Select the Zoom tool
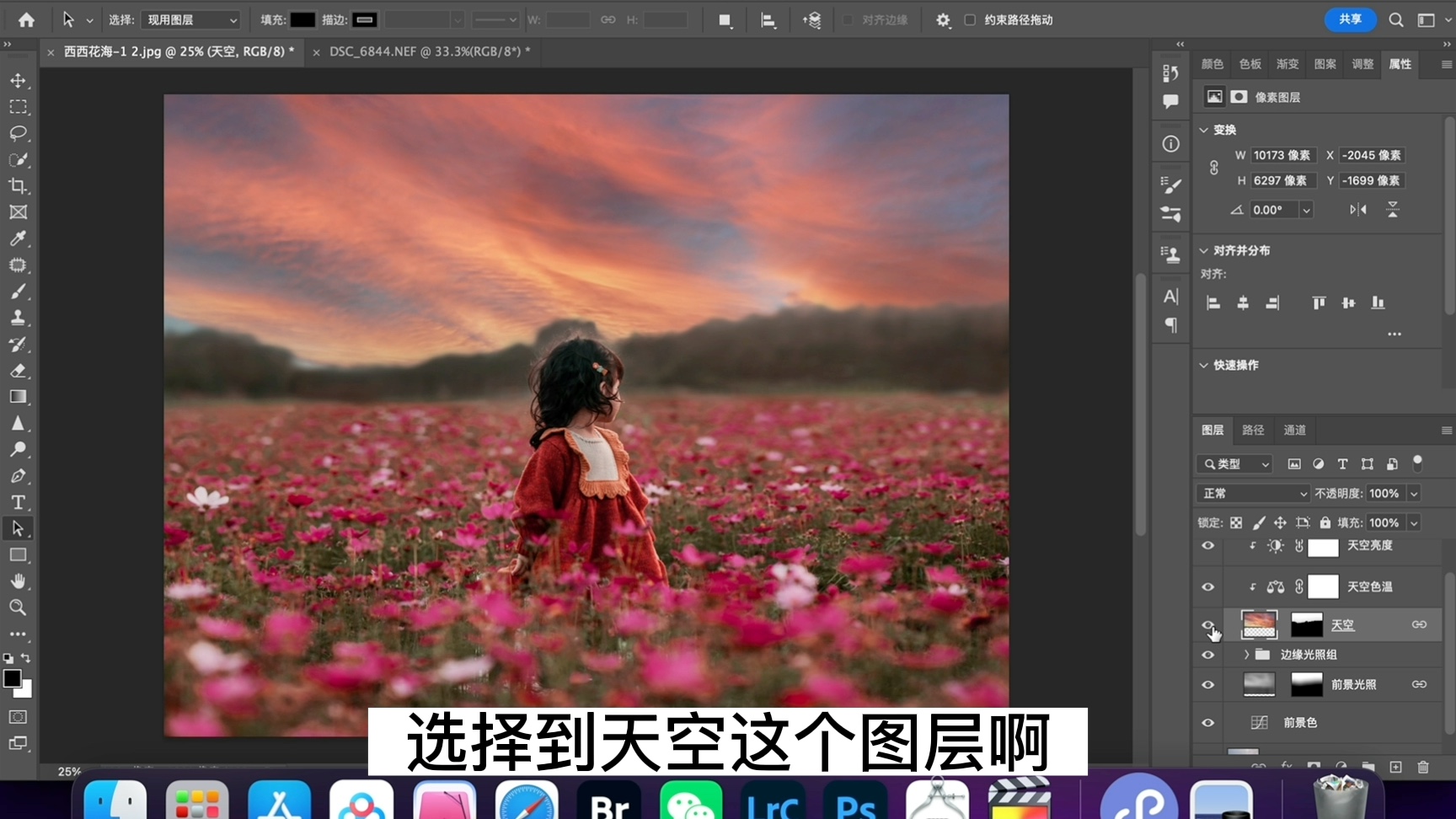This screenshot has width=1456, height=819. 18,608
